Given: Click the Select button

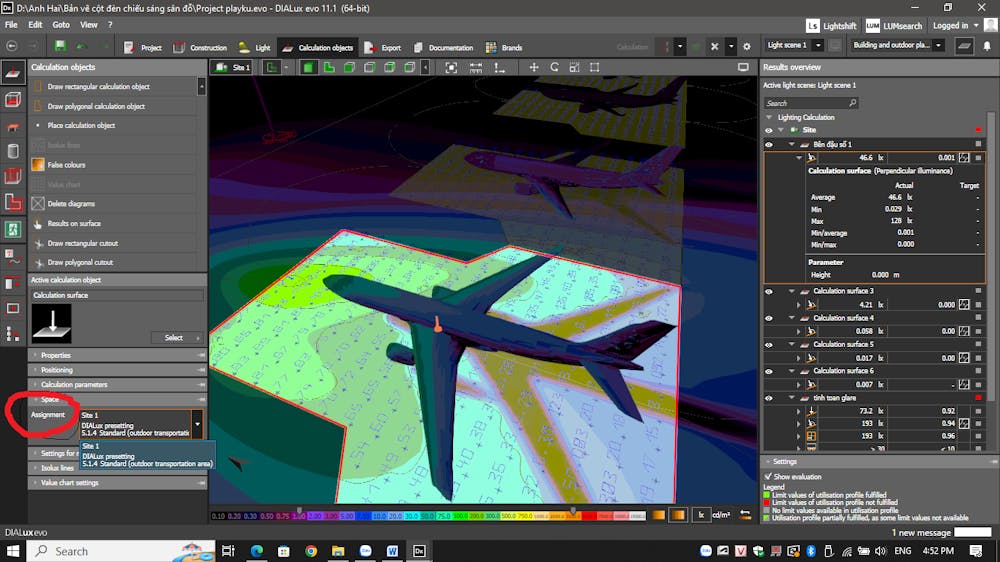Looking at the screenshot, I should 174,338.
